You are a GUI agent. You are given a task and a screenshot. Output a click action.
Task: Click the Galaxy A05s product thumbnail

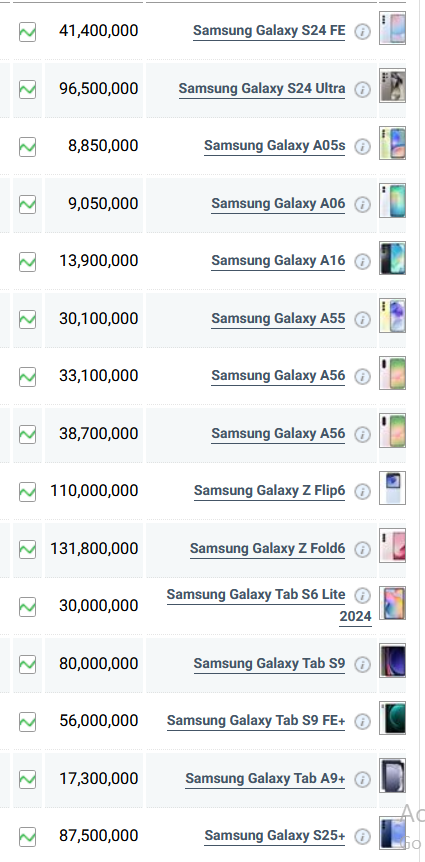(x=393, y=143)
